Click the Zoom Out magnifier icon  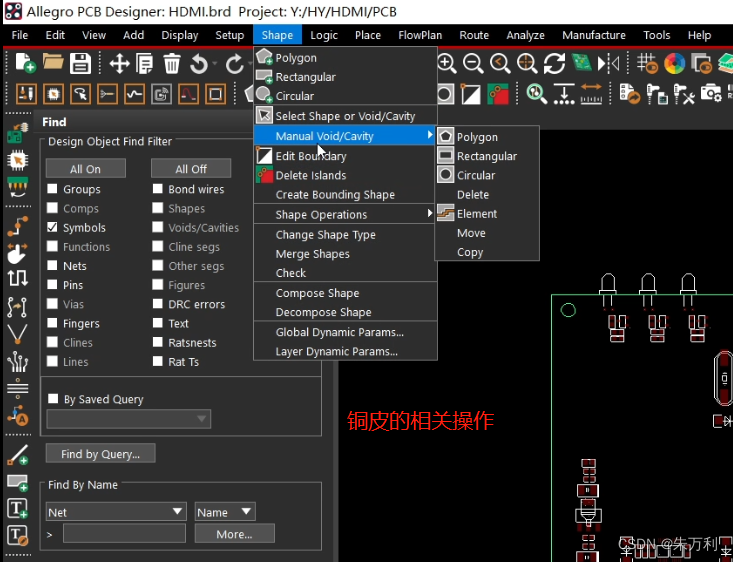click(473, 64)
